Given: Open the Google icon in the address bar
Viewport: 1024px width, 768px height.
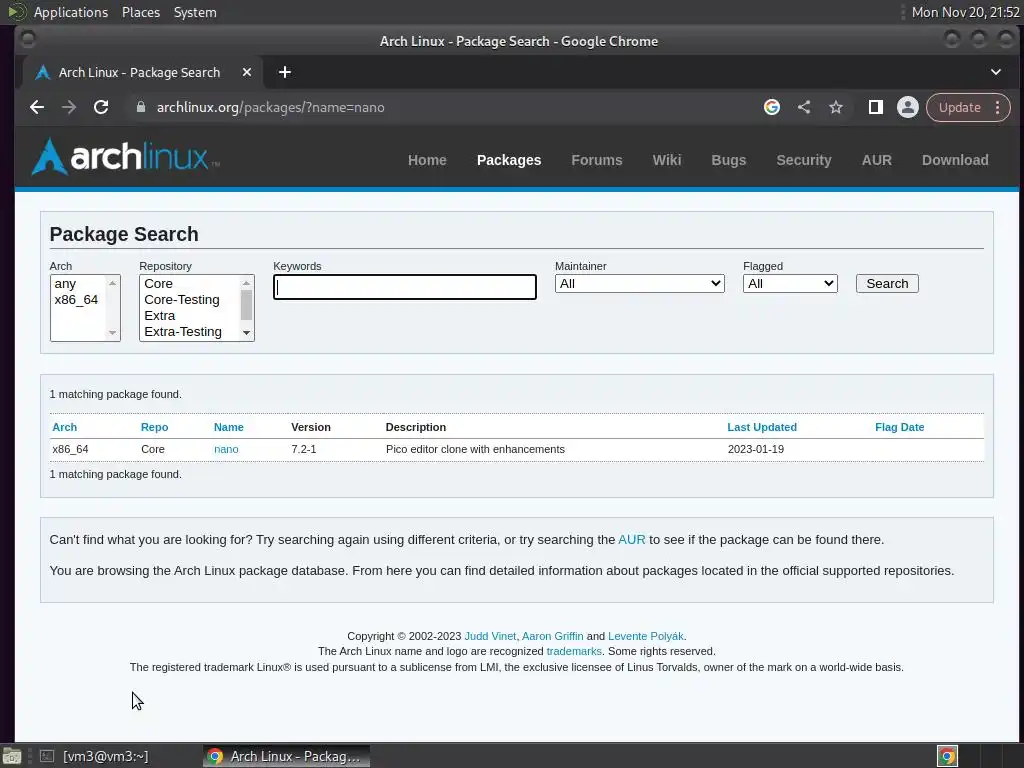Looking at the screenshot, I should [772, 107].
